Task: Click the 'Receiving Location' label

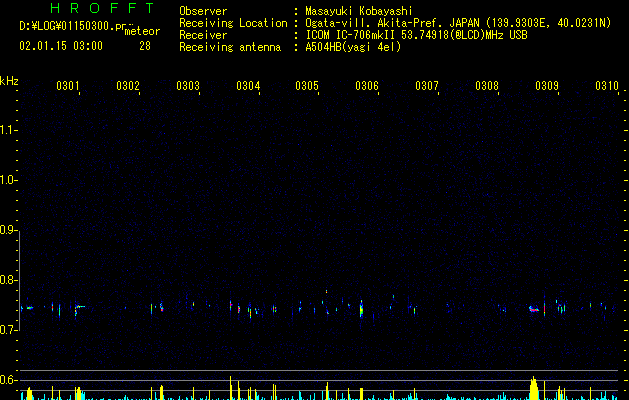Action: pos(233,23)
